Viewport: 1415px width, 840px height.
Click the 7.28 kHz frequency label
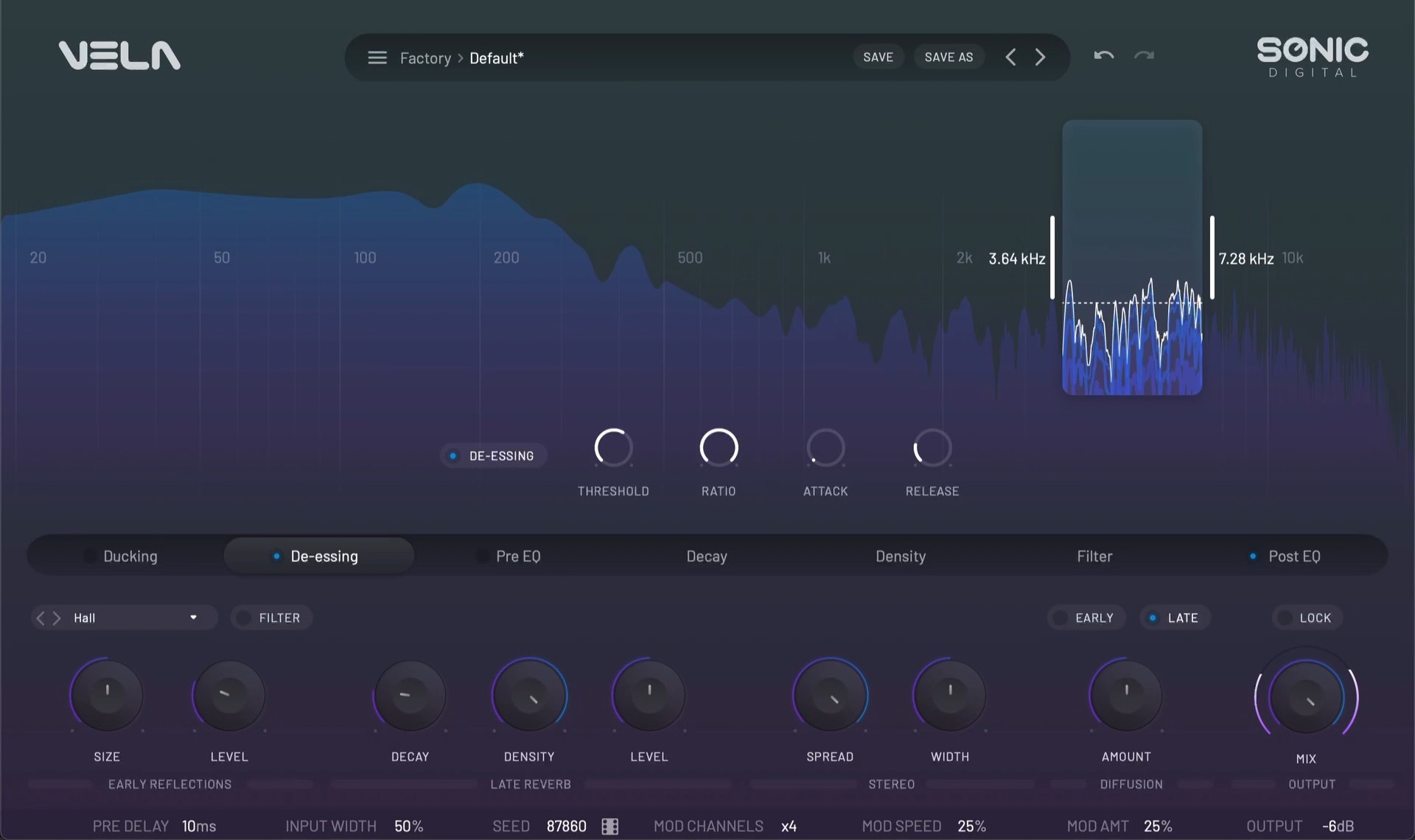(1245, 259)
